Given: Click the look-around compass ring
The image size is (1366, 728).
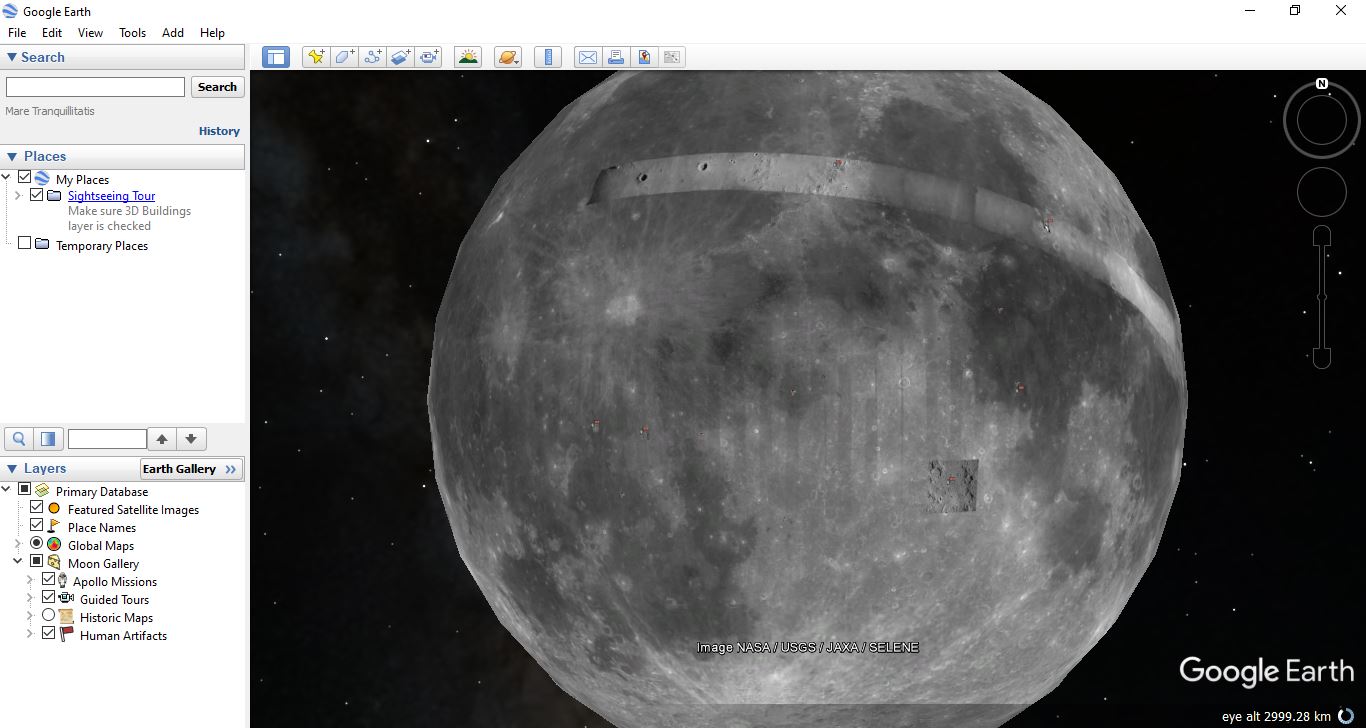Looking at the screenshot, I should pos(1322,121).
